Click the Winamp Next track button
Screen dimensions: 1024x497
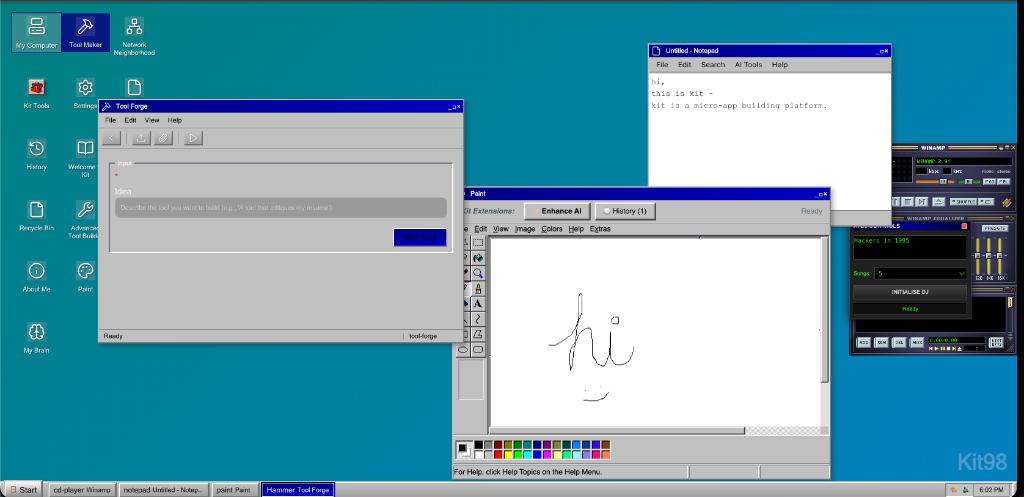click(x=921, y=202)
